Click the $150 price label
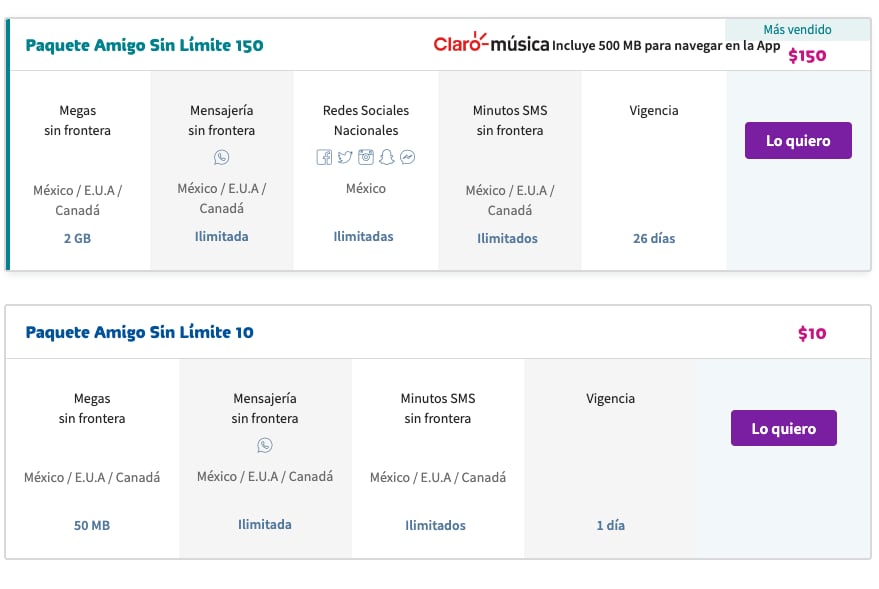Screen dimensions: 879x589 [x=807, y=56]
